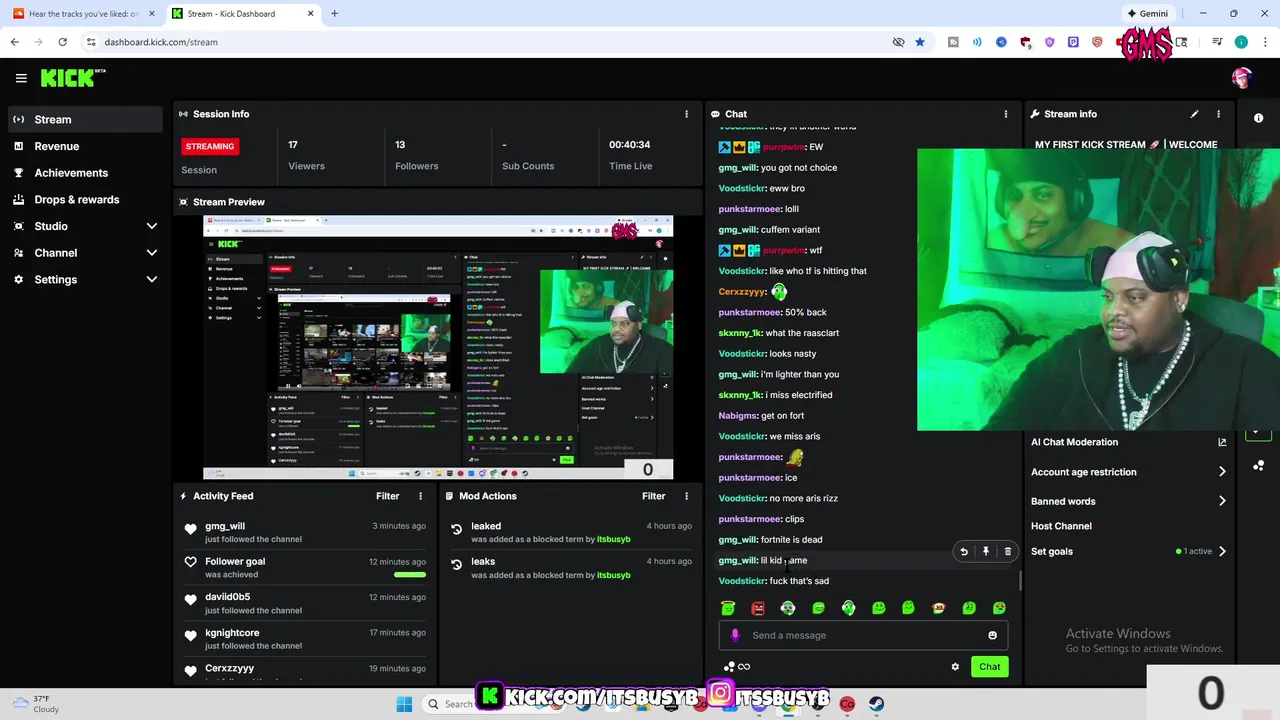The width and height of the screenshot is (1280, 720).
Task: Open AI Chat Moderation setting
Action: tap(1074, 442)
